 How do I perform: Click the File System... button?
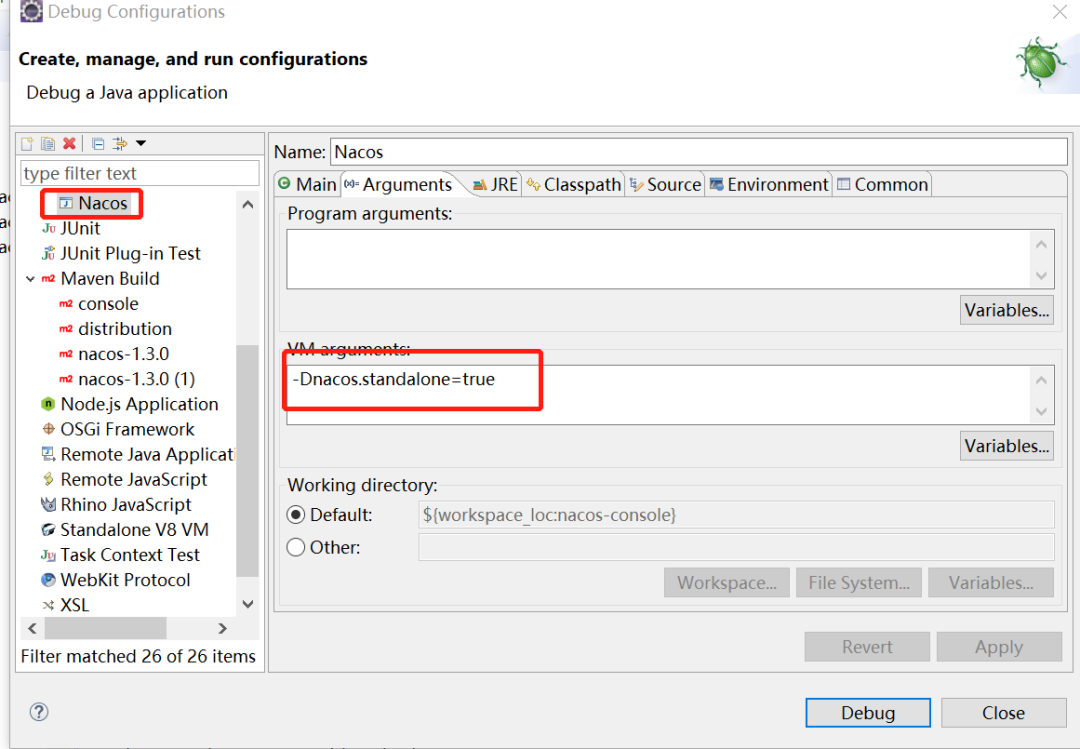click(859, 583)
